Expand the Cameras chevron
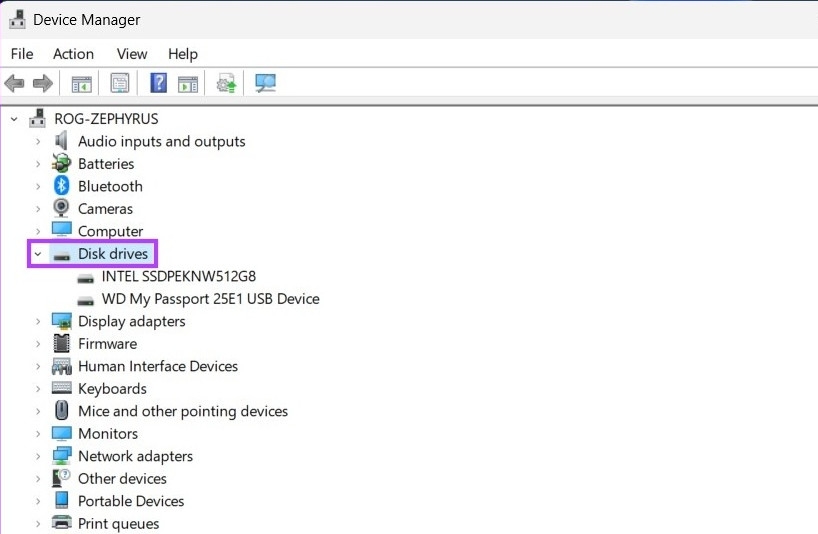Image resolution: width=818 pixels, height=534 pixels. click(x=38, y=209)
